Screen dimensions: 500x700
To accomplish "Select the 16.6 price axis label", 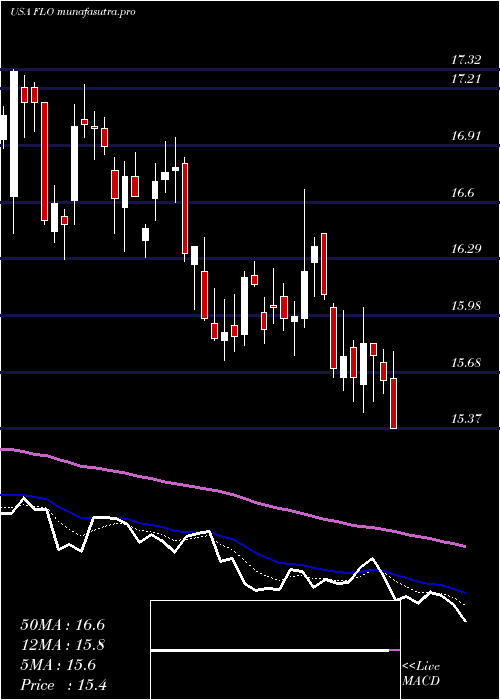I will tap(462, 193).
